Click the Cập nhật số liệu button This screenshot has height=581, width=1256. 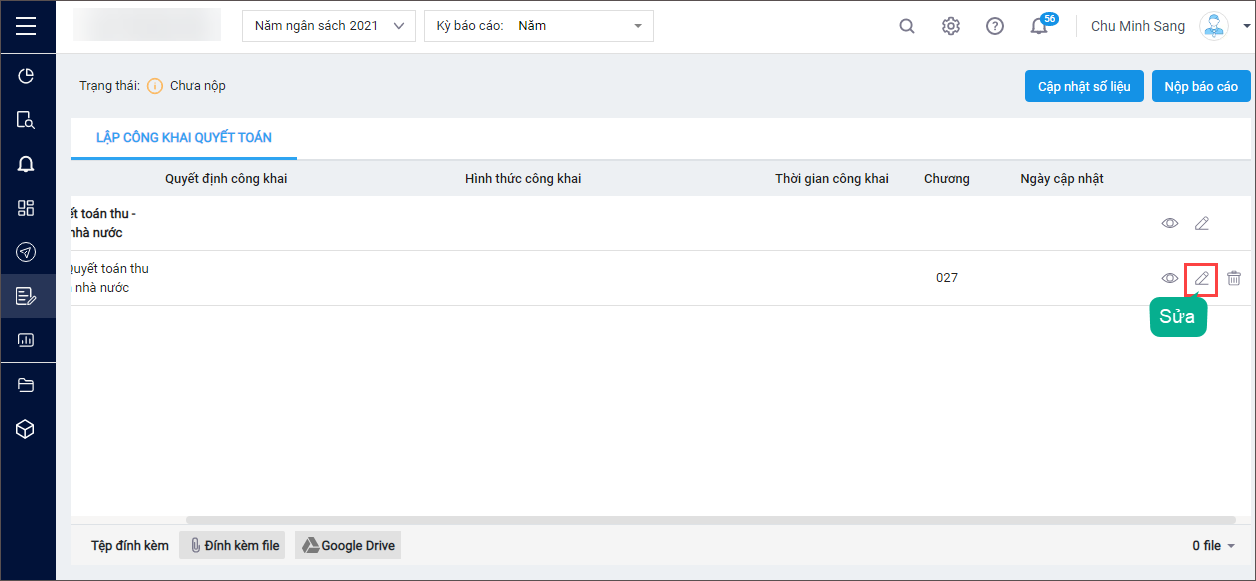click(x=1084, y=86)
